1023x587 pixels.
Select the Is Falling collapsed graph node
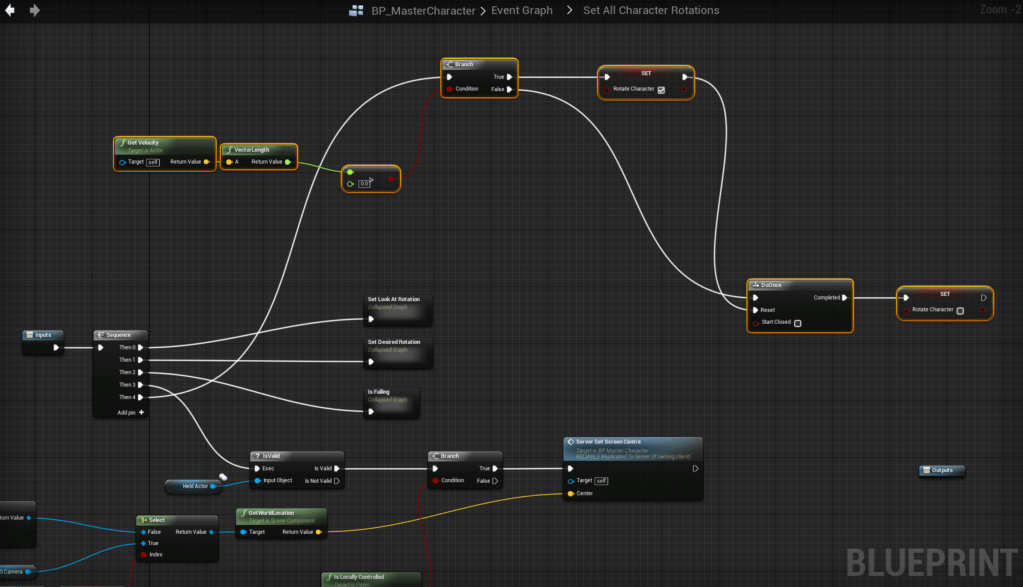[x=392, y=400]
